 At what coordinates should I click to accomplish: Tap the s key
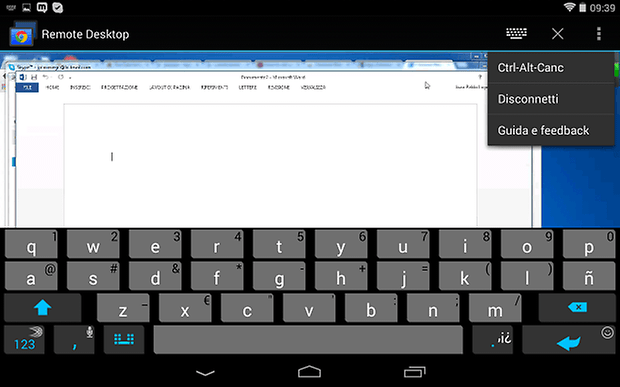pyautogui.click(x=93, y=276)
